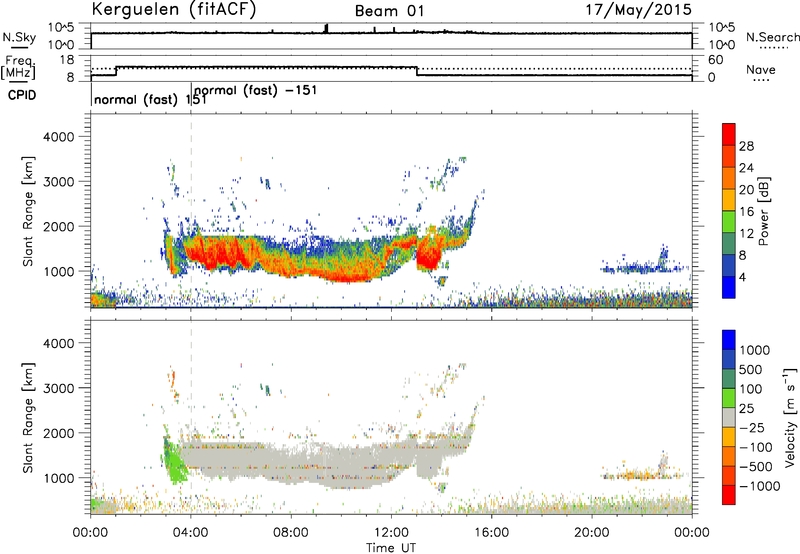
Task: Click the 'N.Search' legend label
Action: pos(772,37)
